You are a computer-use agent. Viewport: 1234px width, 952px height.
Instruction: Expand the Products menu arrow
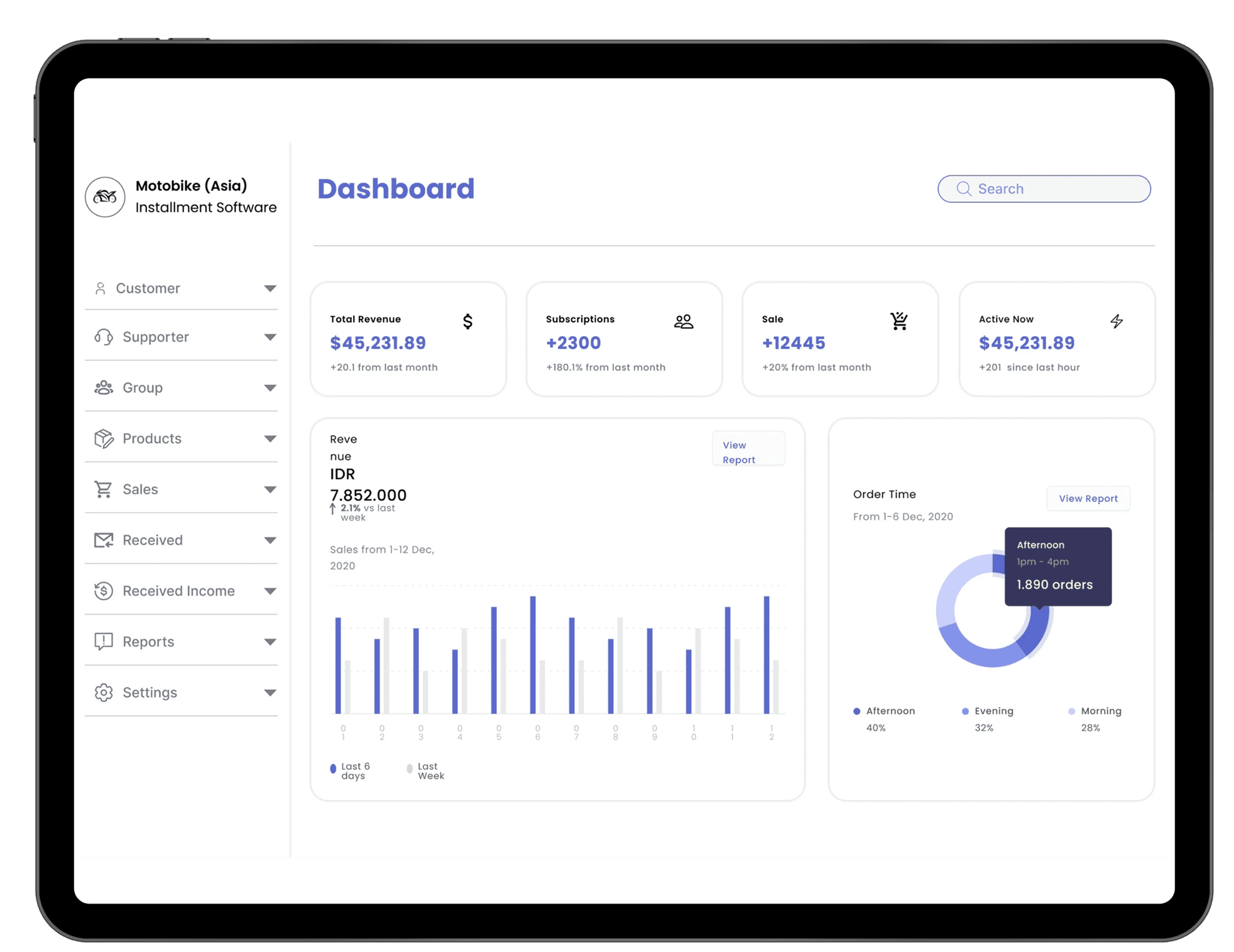tap(270, 439)
